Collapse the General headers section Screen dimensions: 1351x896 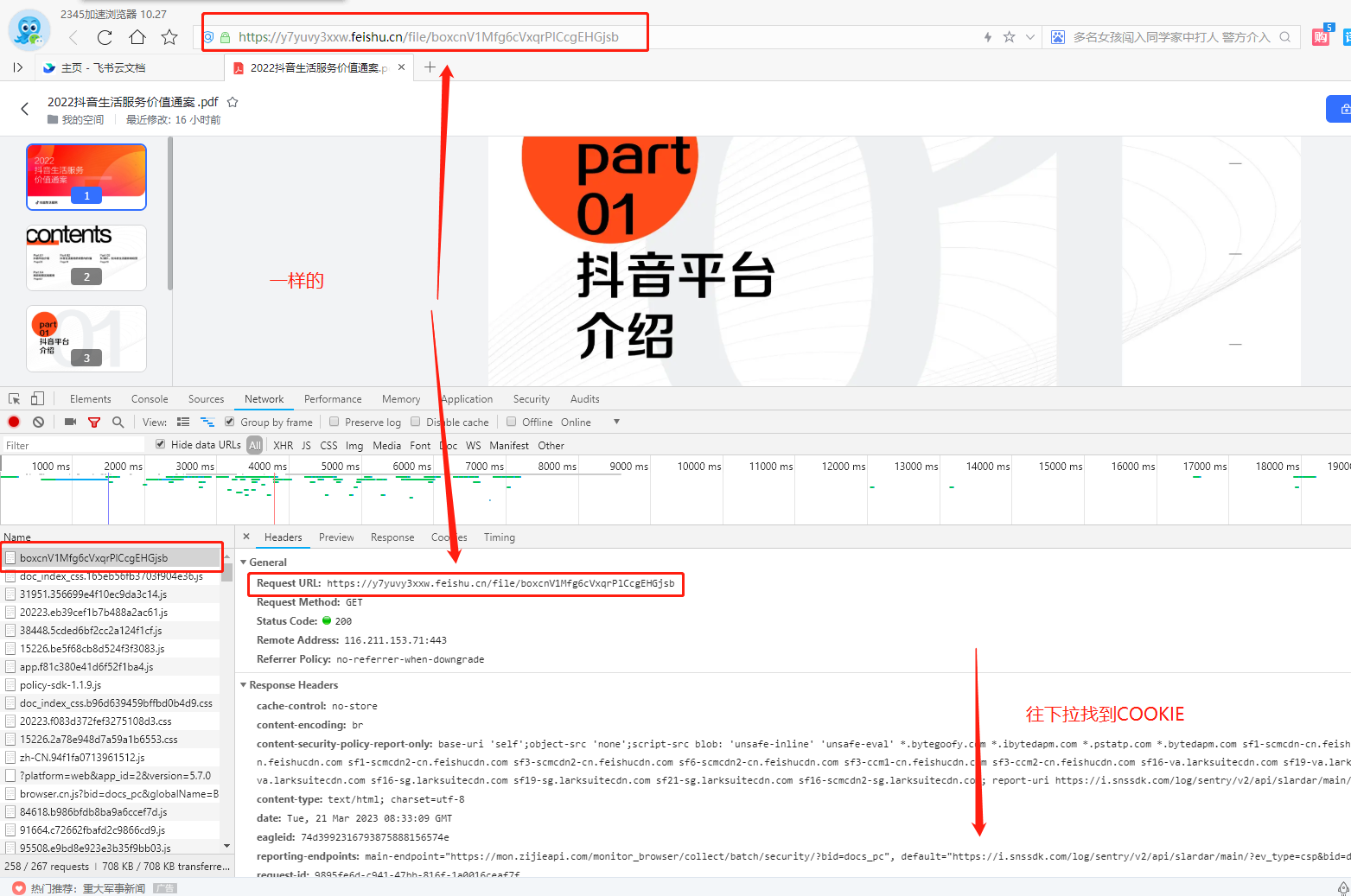(x=244, y=562)
